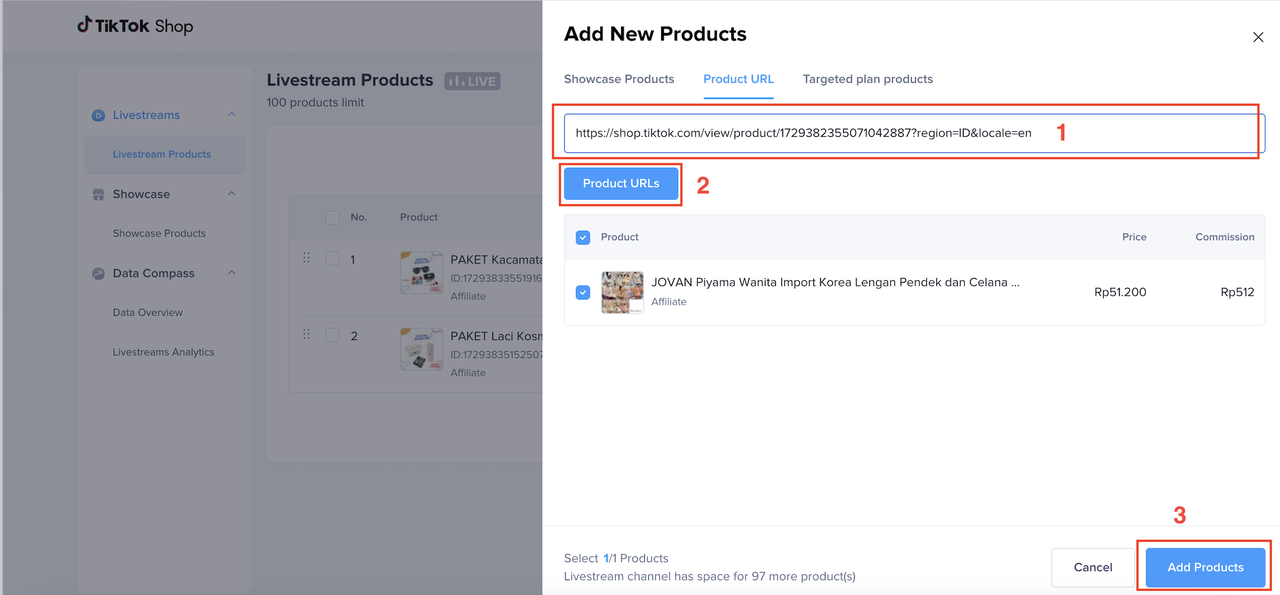This screenshot has height=595, width=1280.
Task: Close the Add New Products dialog
Action: (x=1258, y=36)
